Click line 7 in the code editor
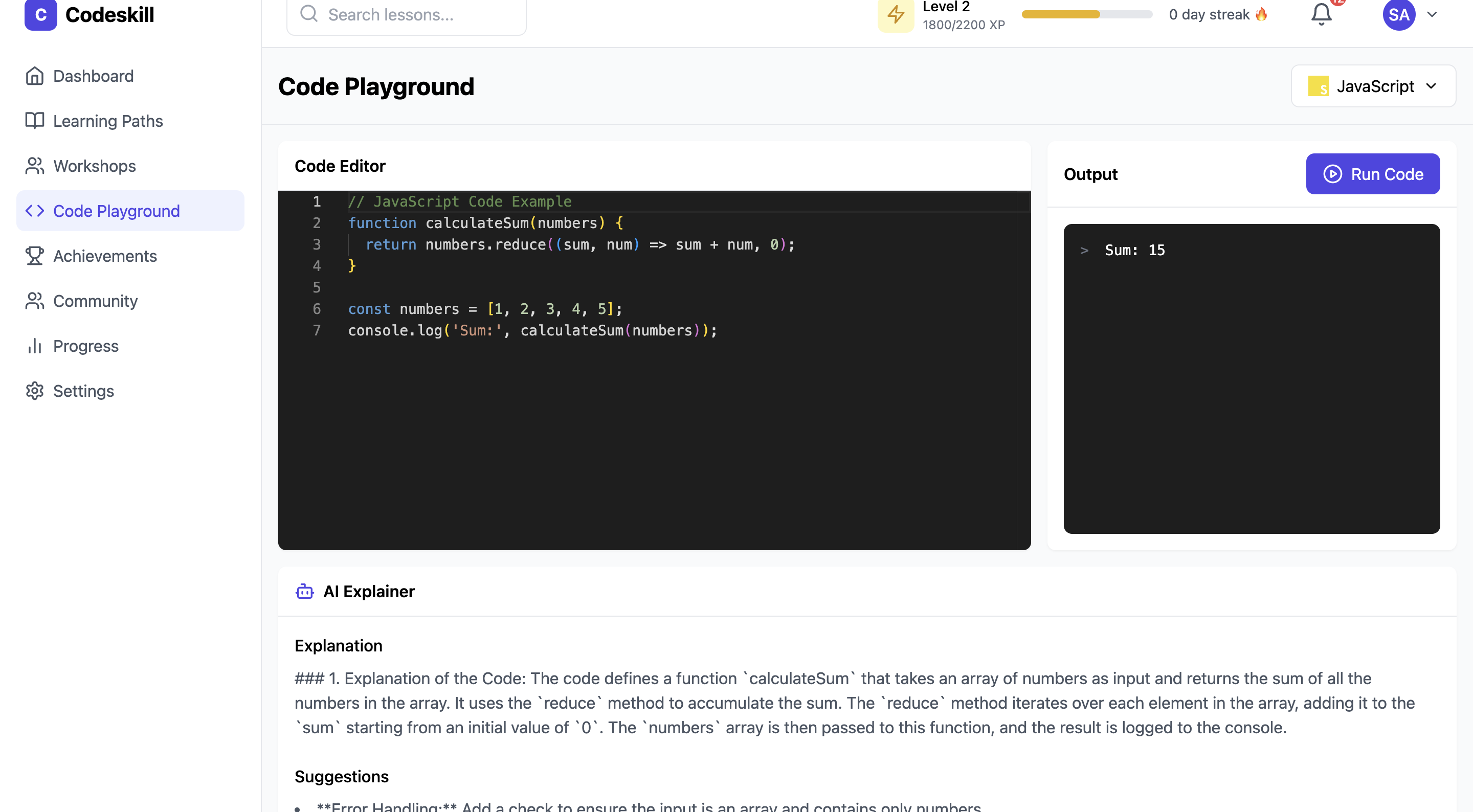This screenshot has height=812, width=1473. pyautogui.click(x=532, y=330)
